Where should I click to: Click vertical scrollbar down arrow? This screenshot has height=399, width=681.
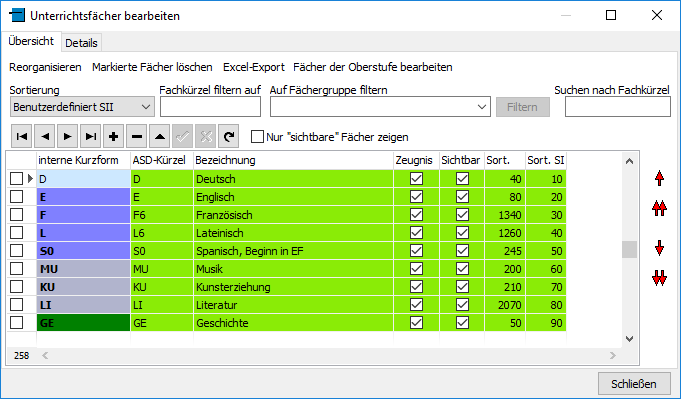click(629, 339)
